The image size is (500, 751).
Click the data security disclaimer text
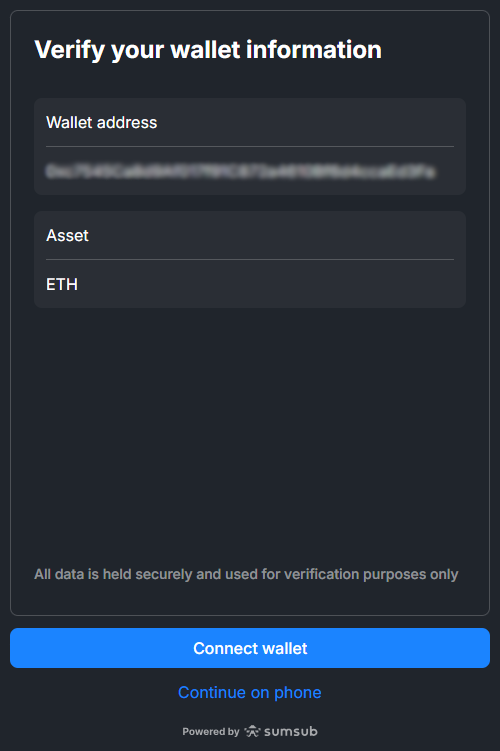(x=246, y=574)
